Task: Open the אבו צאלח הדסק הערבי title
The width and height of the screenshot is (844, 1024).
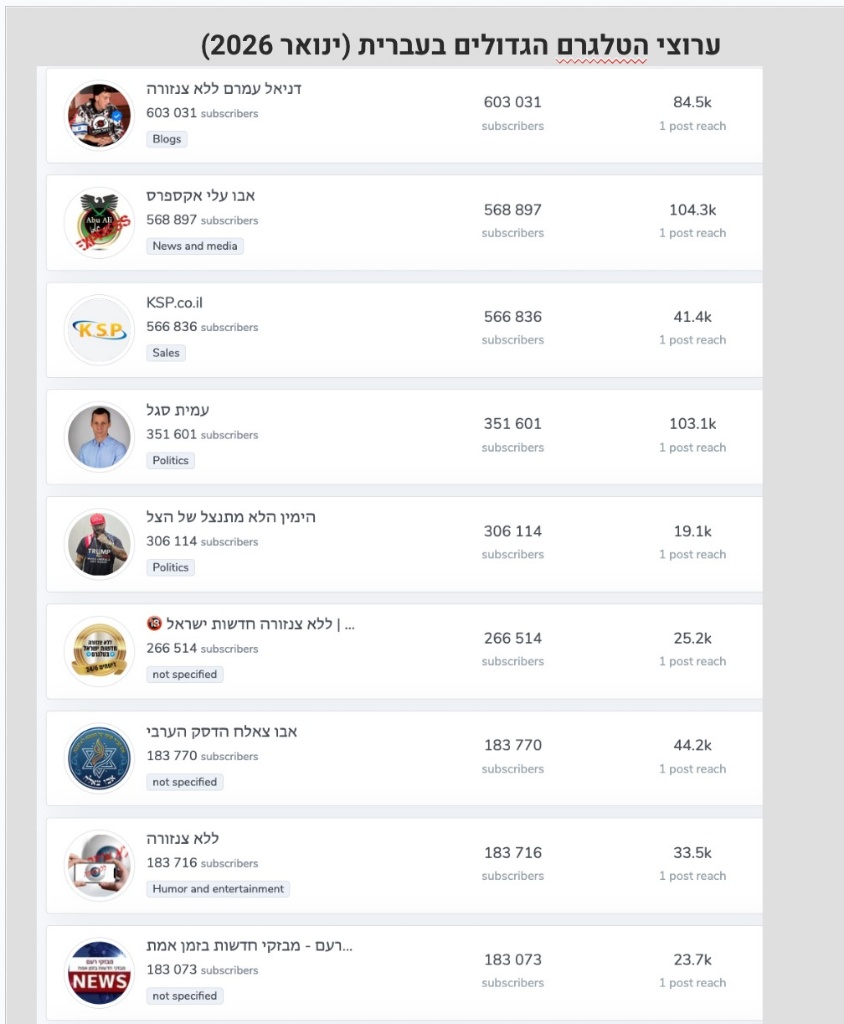Action: [221, 732]
